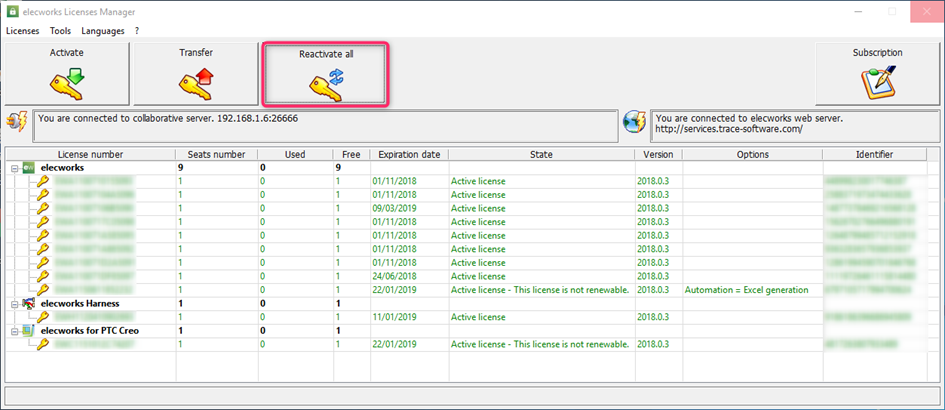The image size is (945, 410).
Task: Click the State column header
Action: point(541,154)
